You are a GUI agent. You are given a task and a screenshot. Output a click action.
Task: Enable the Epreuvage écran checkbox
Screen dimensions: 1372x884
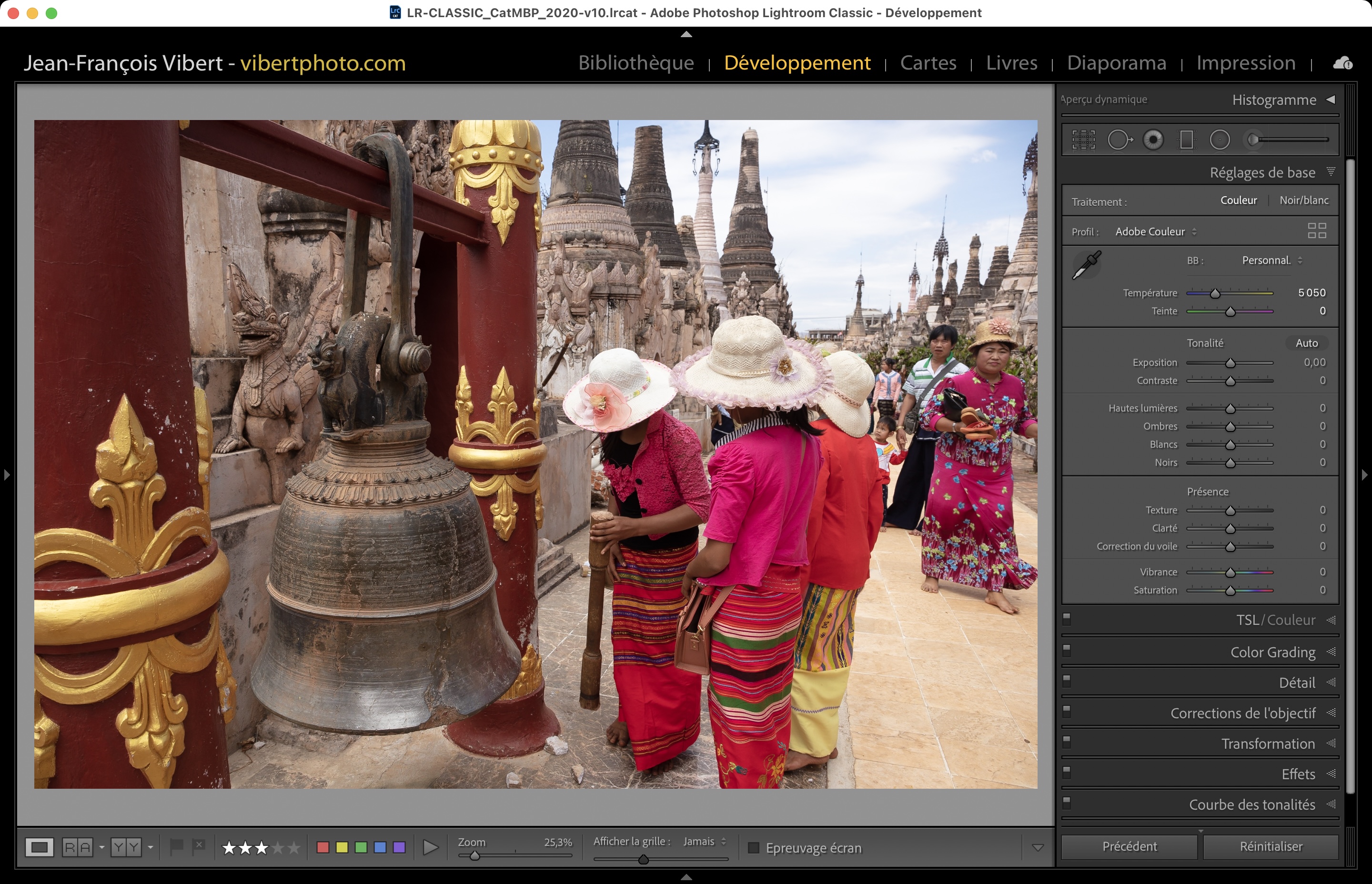(754, 848)
